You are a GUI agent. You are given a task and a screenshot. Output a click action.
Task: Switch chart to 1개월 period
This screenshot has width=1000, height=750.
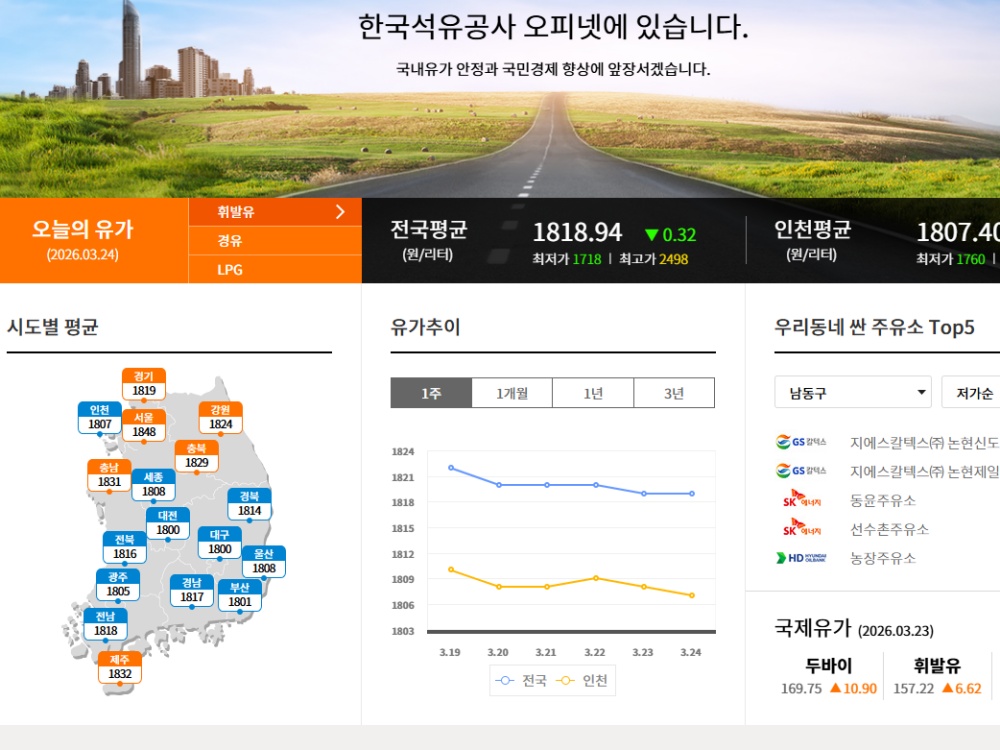(x=512, y=393)
